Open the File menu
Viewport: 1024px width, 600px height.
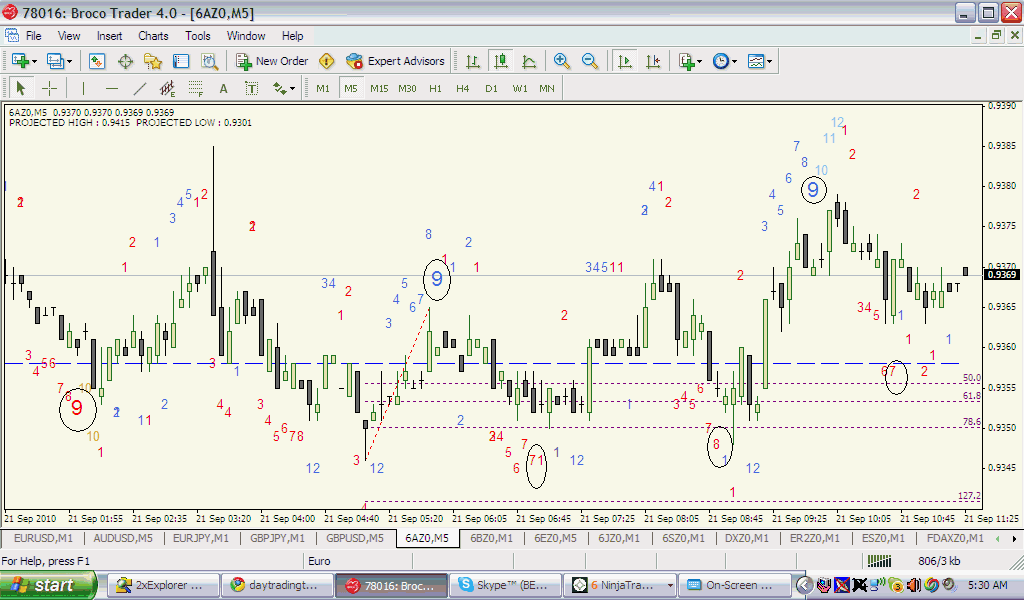coord(33,36)
